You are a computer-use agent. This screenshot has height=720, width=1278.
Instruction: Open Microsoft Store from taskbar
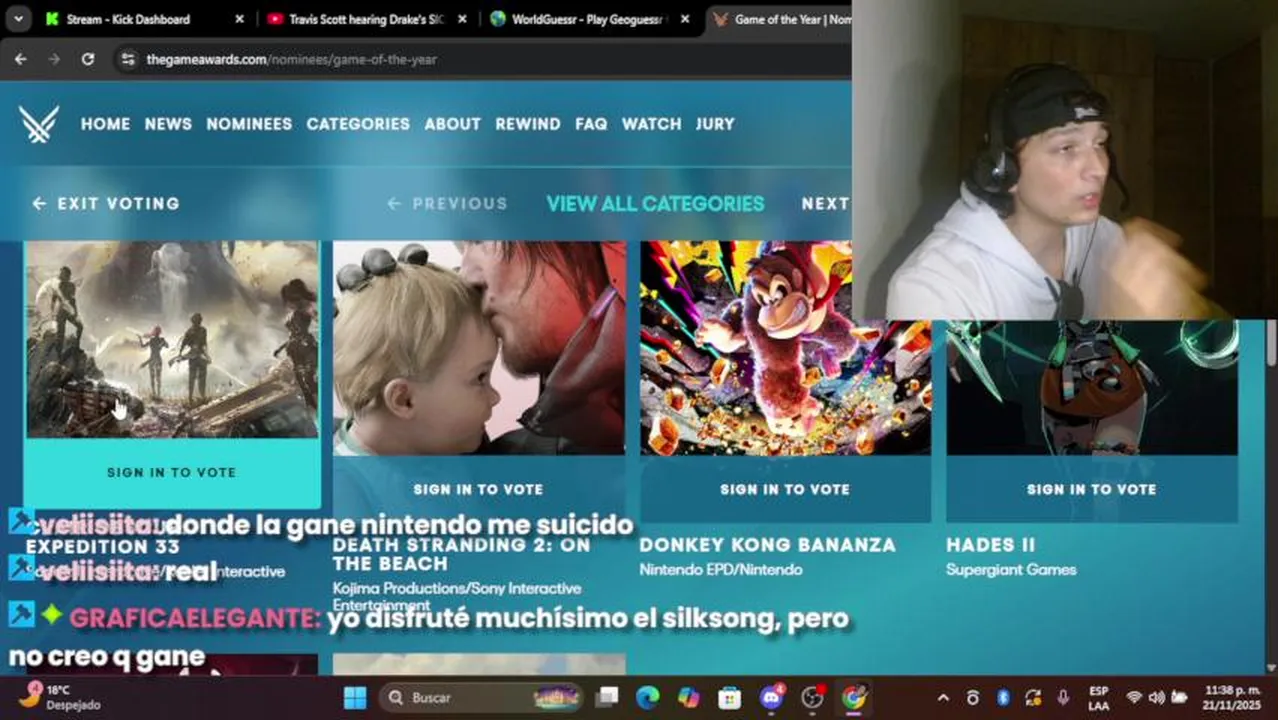729,698
